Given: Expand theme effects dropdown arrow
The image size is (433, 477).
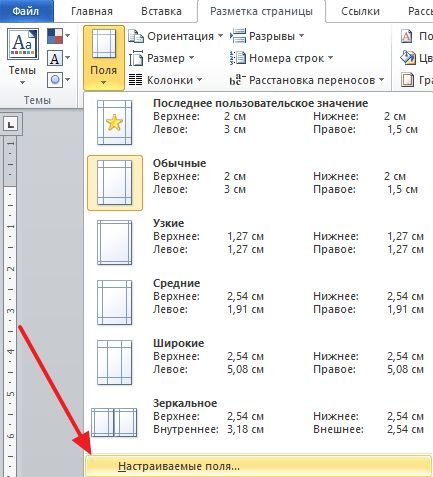Looking at the screenshot, I should point(68,79).
